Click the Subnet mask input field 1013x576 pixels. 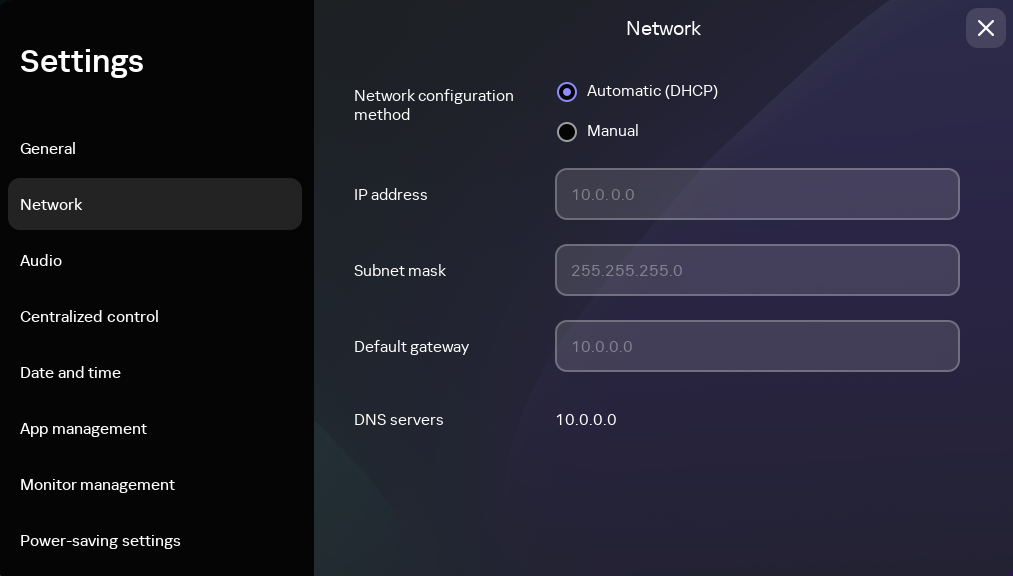click(x=757, y=270)
